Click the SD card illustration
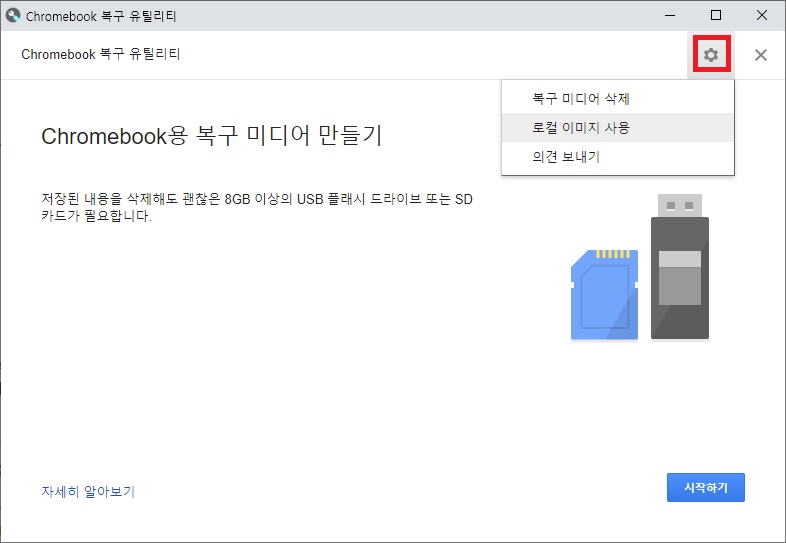 pyautogui.click(x=604, y=295)
